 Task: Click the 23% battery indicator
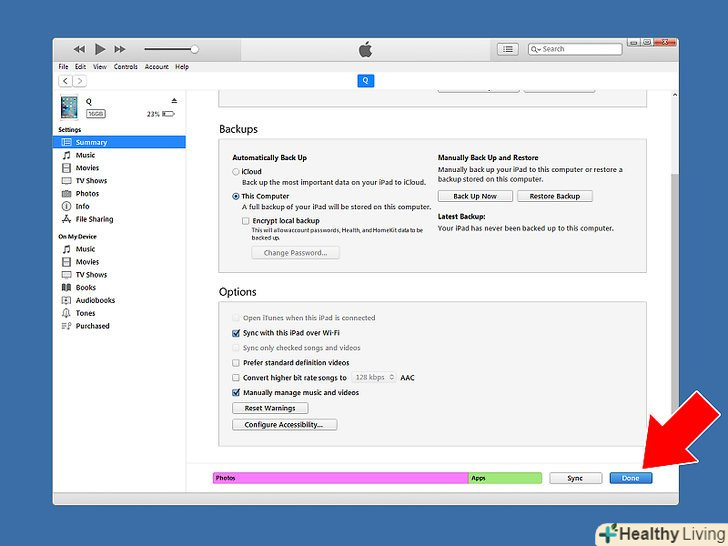click(161, 114)
